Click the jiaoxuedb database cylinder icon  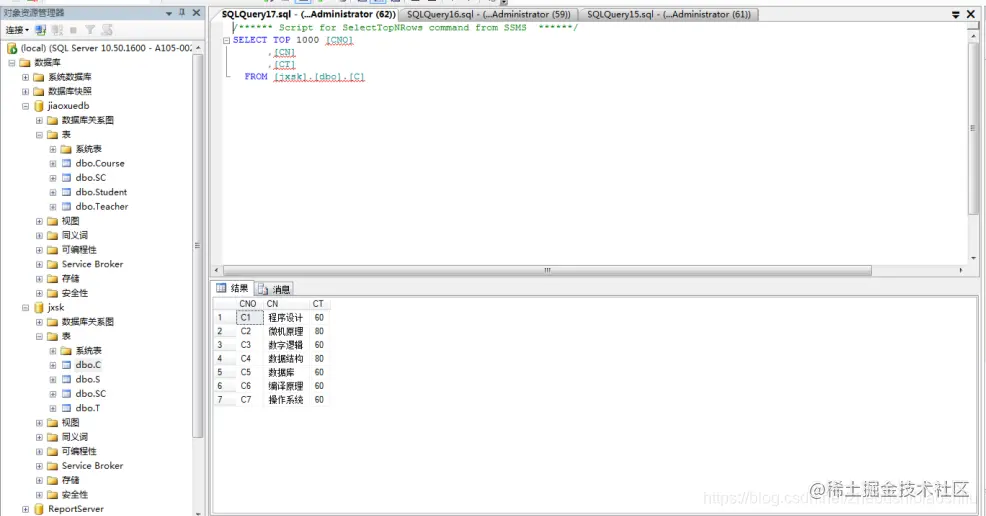point(39,106)
